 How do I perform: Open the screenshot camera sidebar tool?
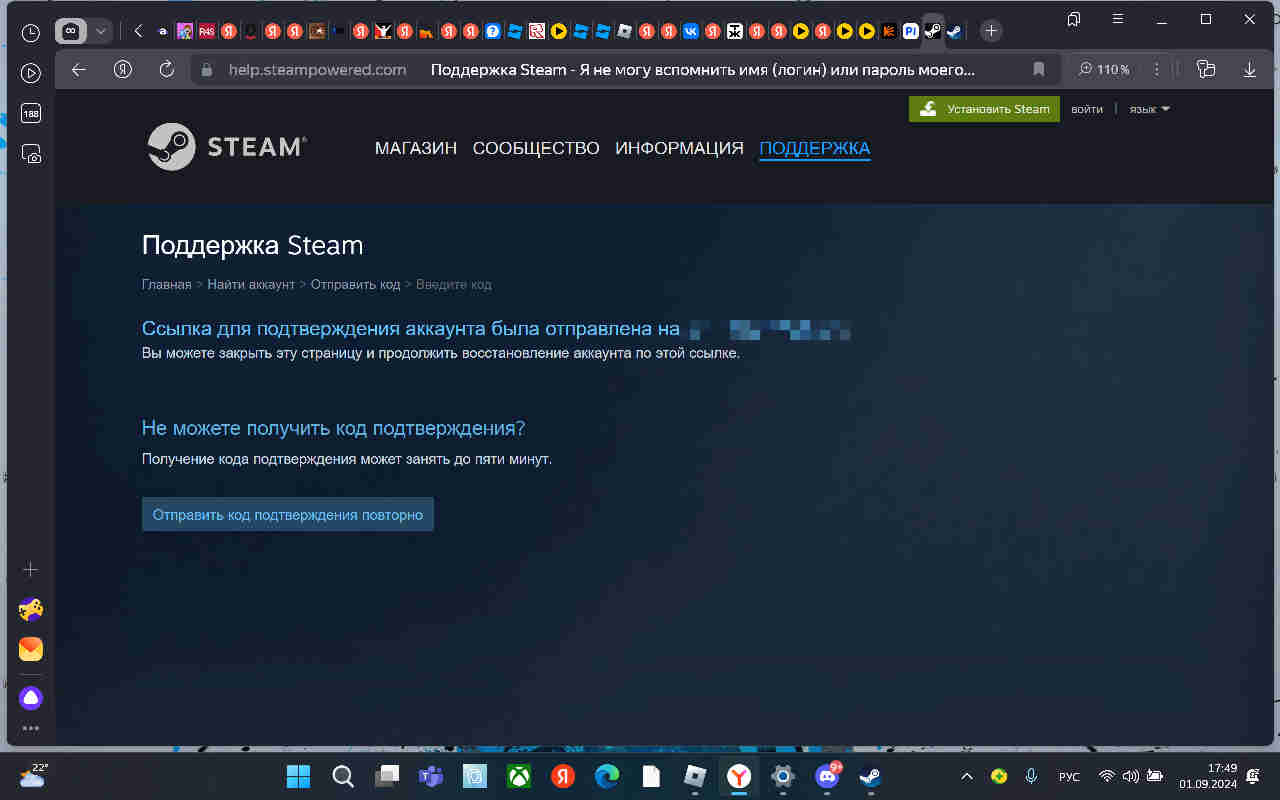31,154
